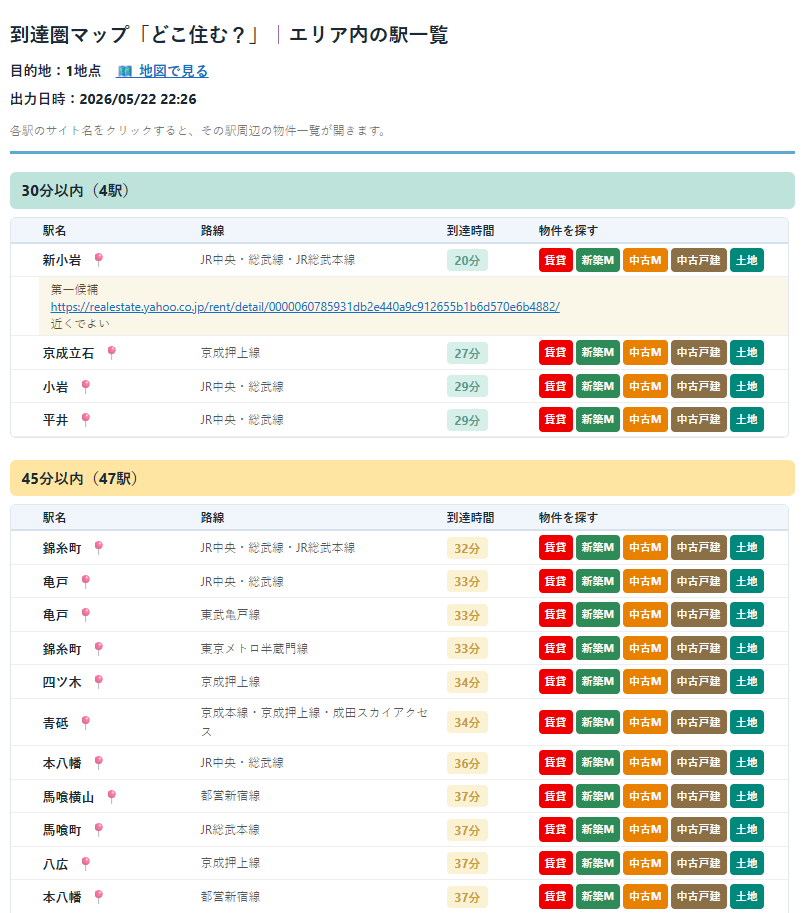The width and height of the screenshot is (803, 913).
Task: Click the pin for 本八幡 on 都営新宿線 row
Action: coord(99,896)
